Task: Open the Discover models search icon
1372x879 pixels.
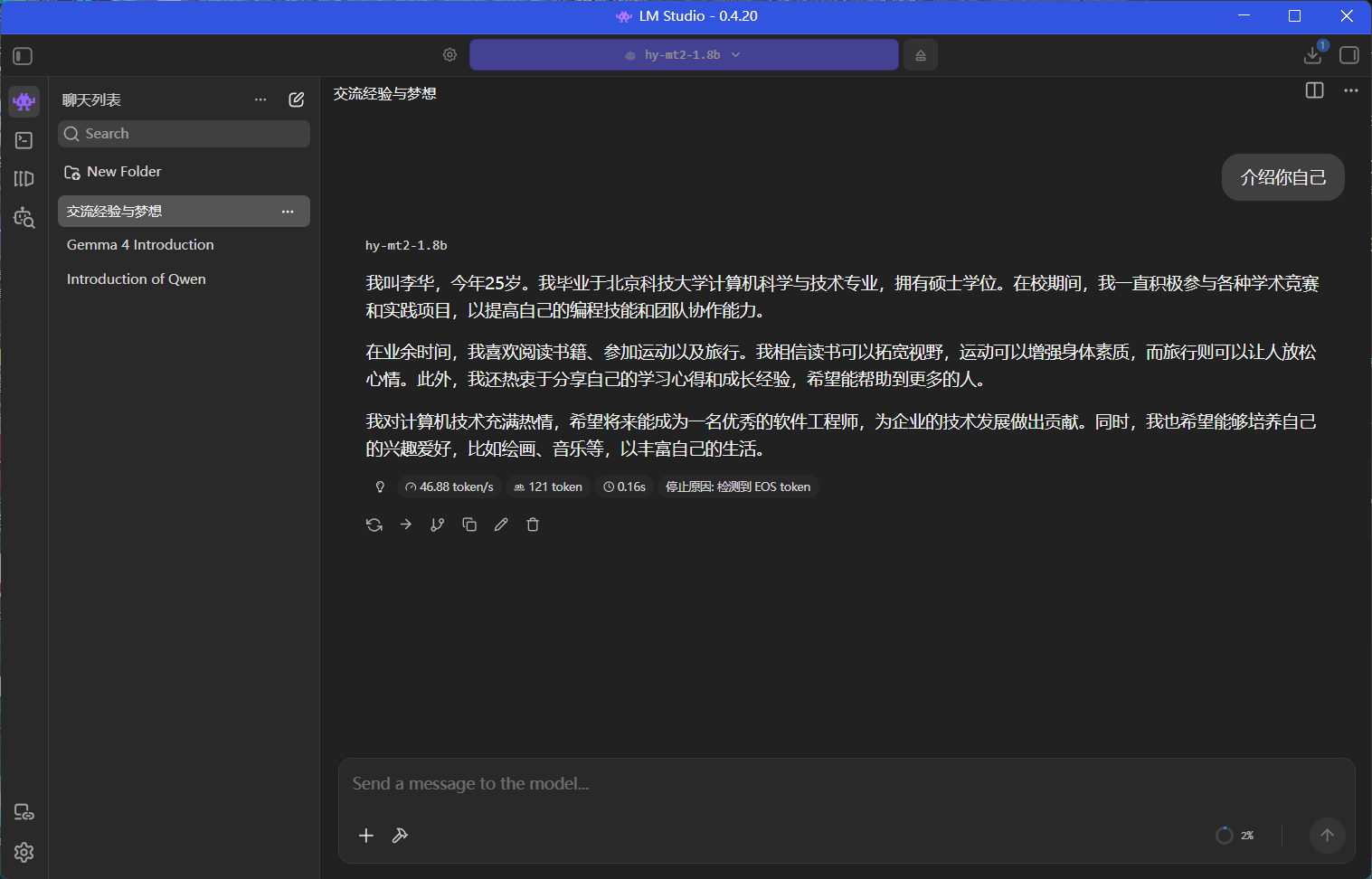Action: pyautogui.click(x=24, y=218)
